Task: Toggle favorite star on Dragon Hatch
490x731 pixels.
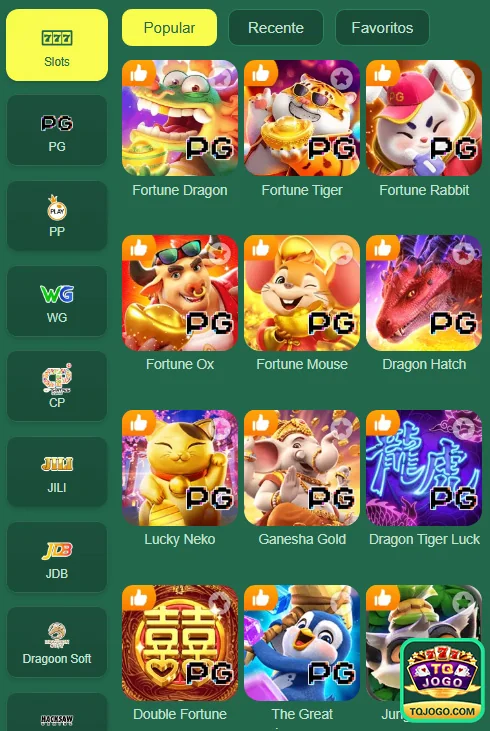Action: tap(465, 253)
